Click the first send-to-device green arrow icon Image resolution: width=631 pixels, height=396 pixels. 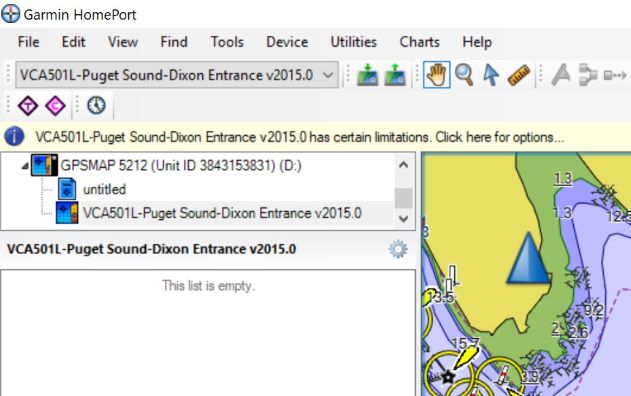point(367,75)
